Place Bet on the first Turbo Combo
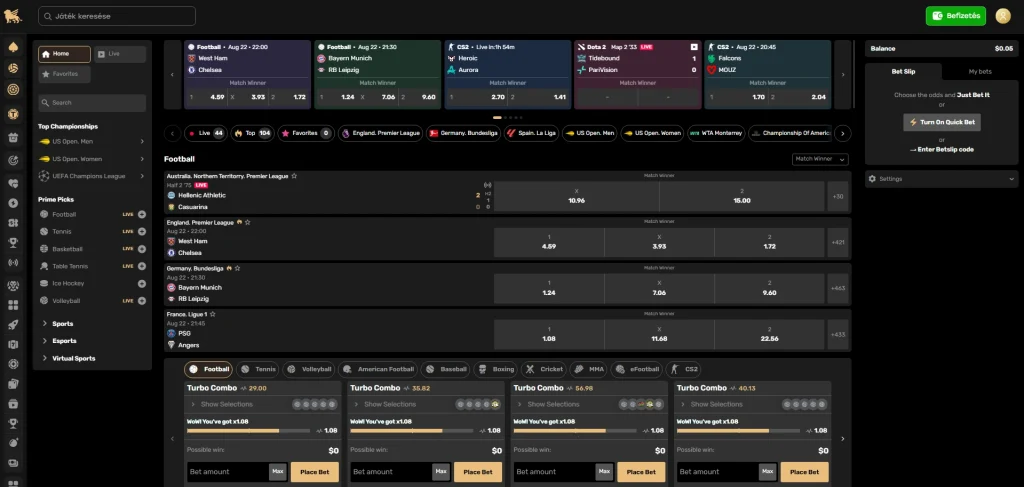Image resolution: width=1024 pixels, height=487 pixels. click(x=314, y=472)
